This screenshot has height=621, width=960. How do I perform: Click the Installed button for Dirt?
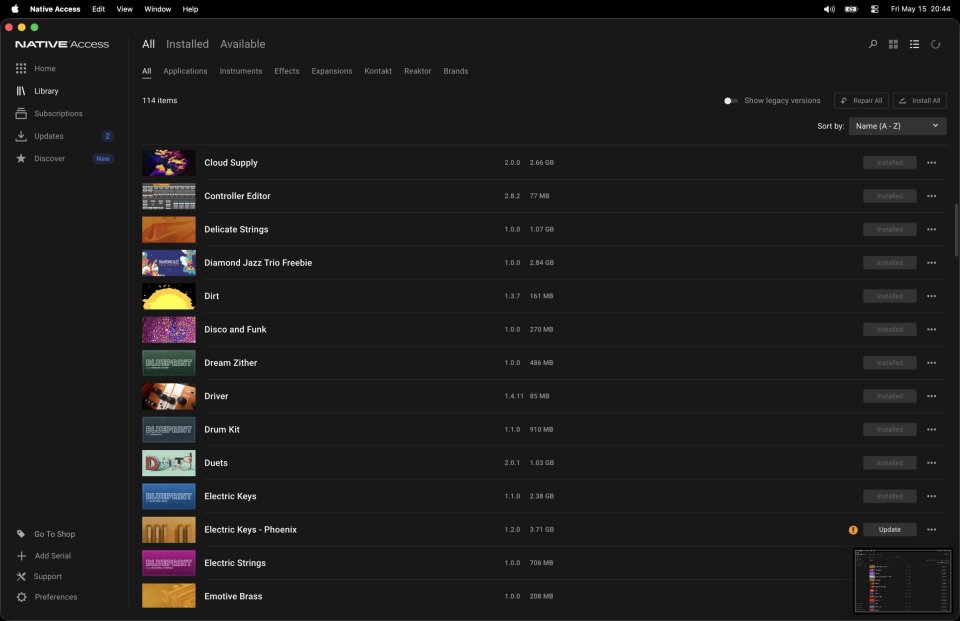[890, 296]
